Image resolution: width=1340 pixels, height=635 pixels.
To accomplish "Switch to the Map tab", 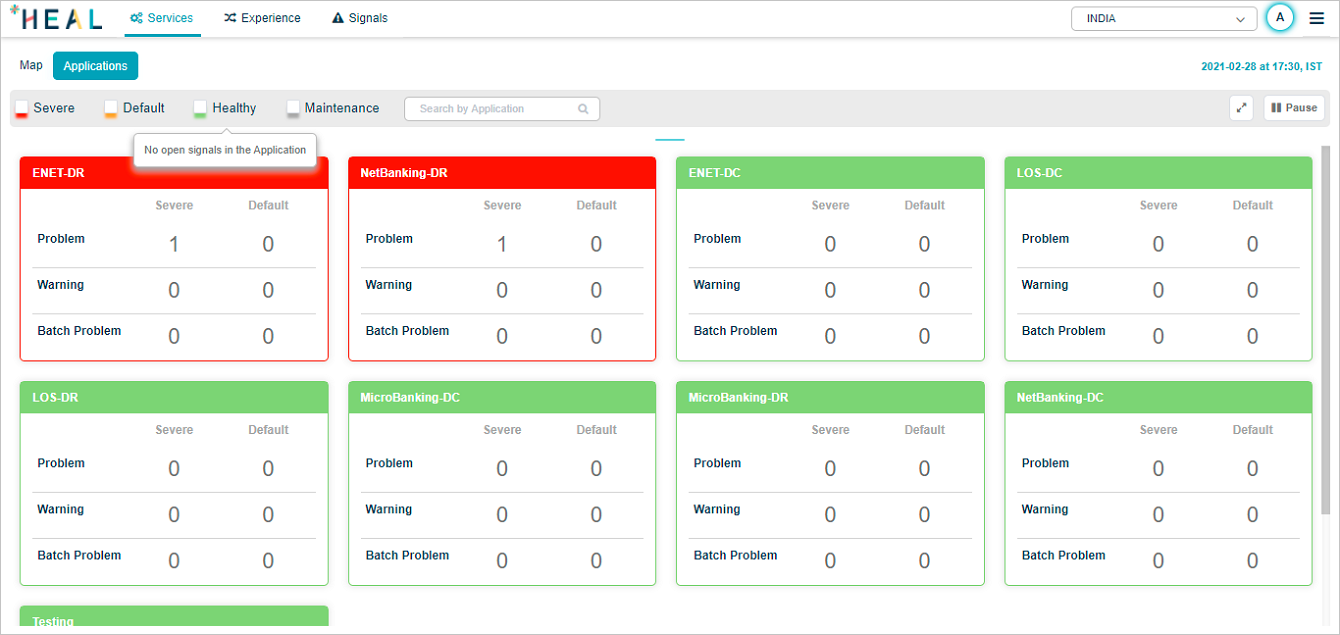I will [31, 65].
